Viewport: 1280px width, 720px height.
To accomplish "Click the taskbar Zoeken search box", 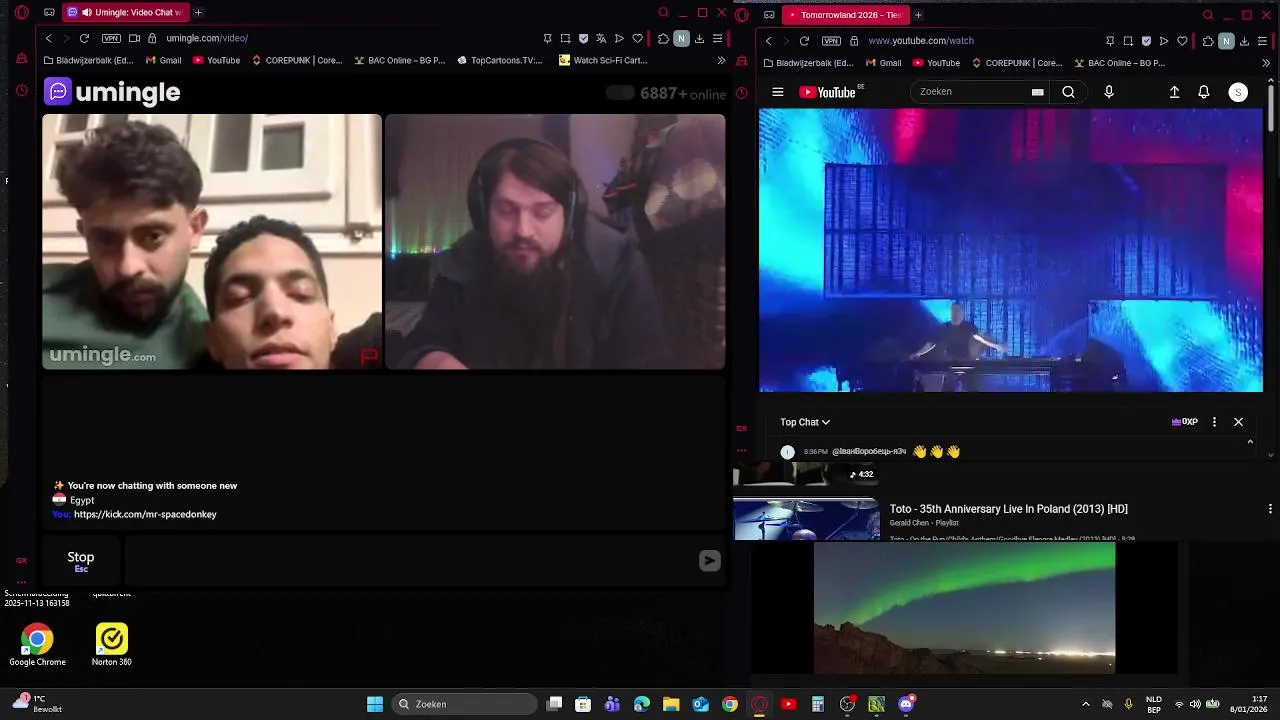I will click(x=465, y=704).
